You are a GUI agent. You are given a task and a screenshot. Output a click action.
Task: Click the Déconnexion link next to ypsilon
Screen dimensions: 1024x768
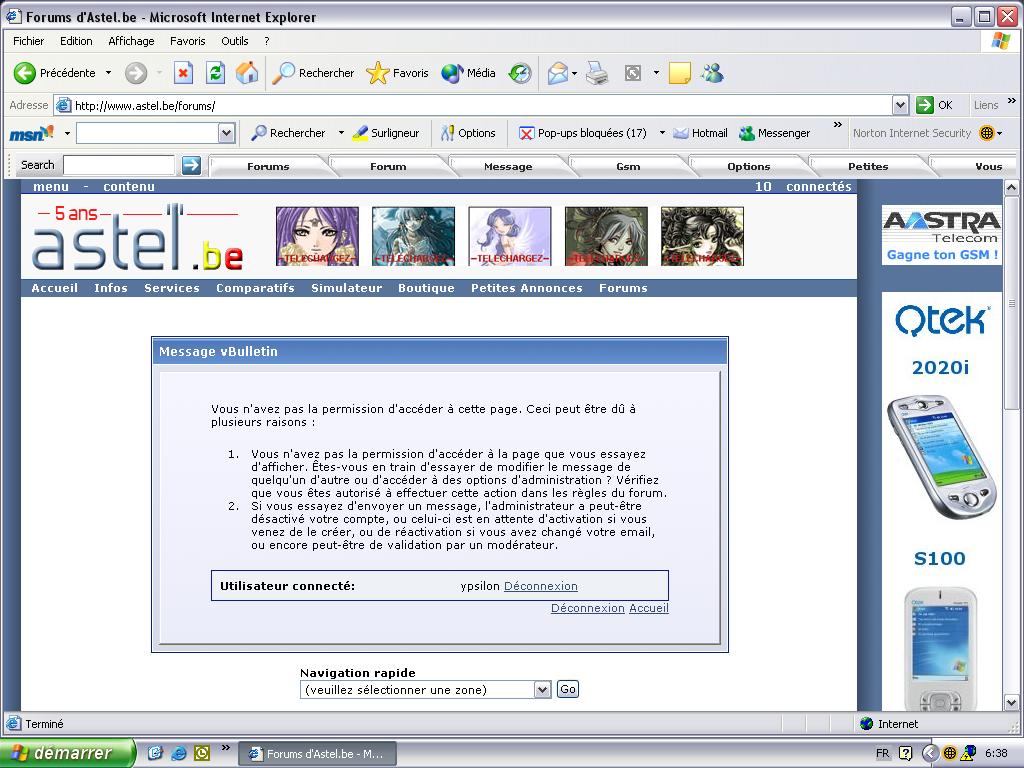coord(540,586)
